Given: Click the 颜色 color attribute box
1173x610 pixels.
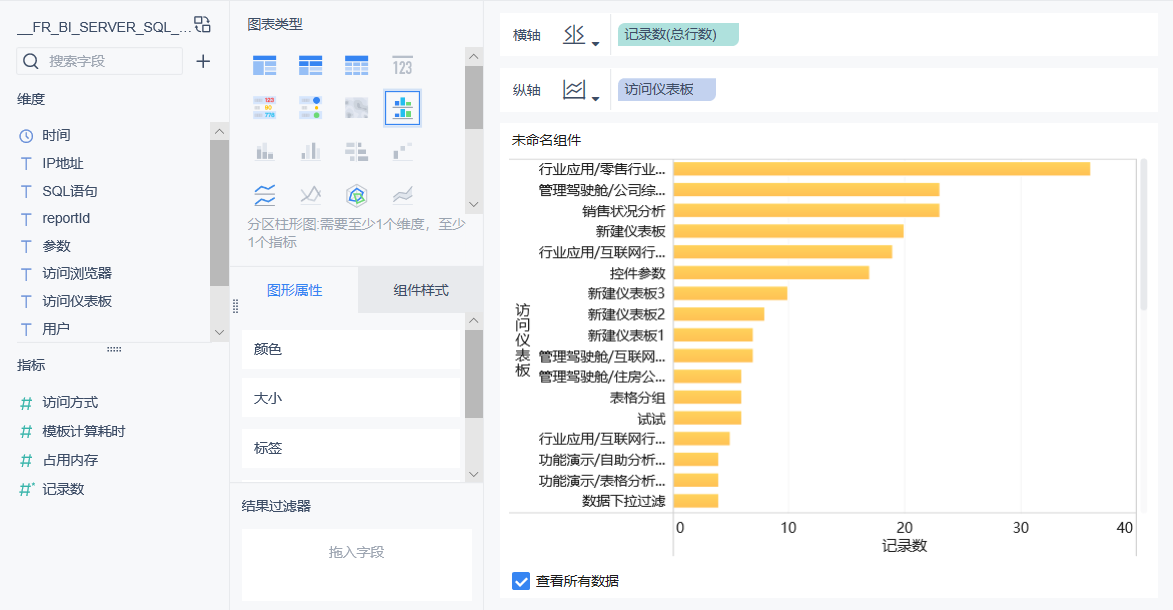Looking at the screenshot, I should [351, 350].
